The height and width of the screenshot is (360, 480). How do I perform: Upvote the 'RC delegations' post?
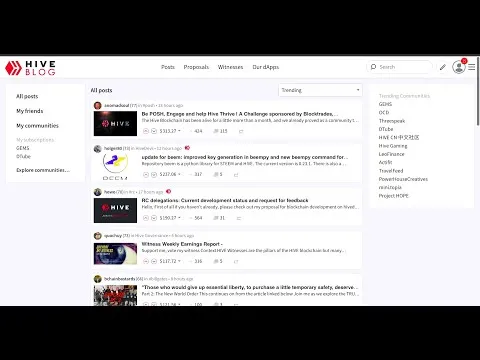pyautogui.click(x=146, y=218)
